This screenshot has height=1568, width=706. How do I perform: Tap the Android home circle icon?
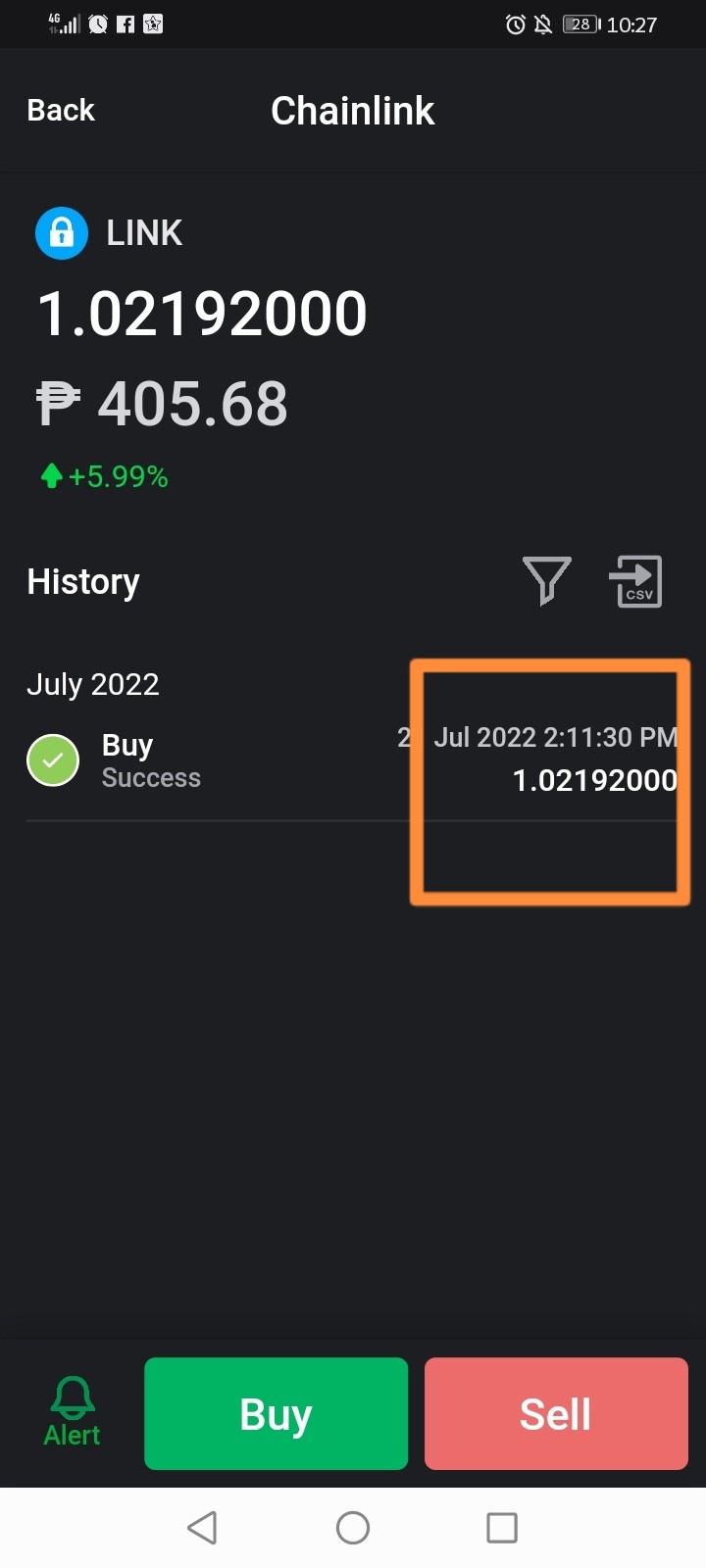click(x=353, y=1527)
